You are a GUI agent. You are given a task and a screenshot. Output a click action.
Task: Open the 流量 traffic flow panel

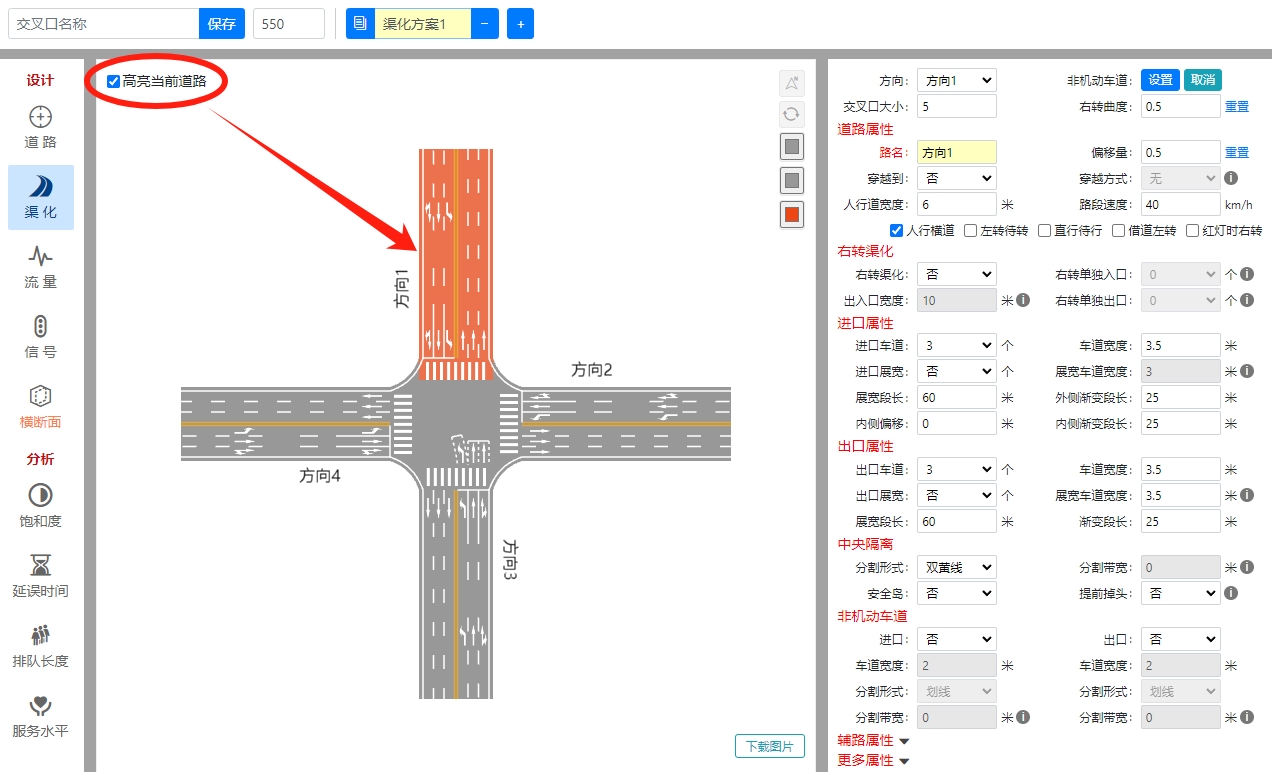pos(40,267)
